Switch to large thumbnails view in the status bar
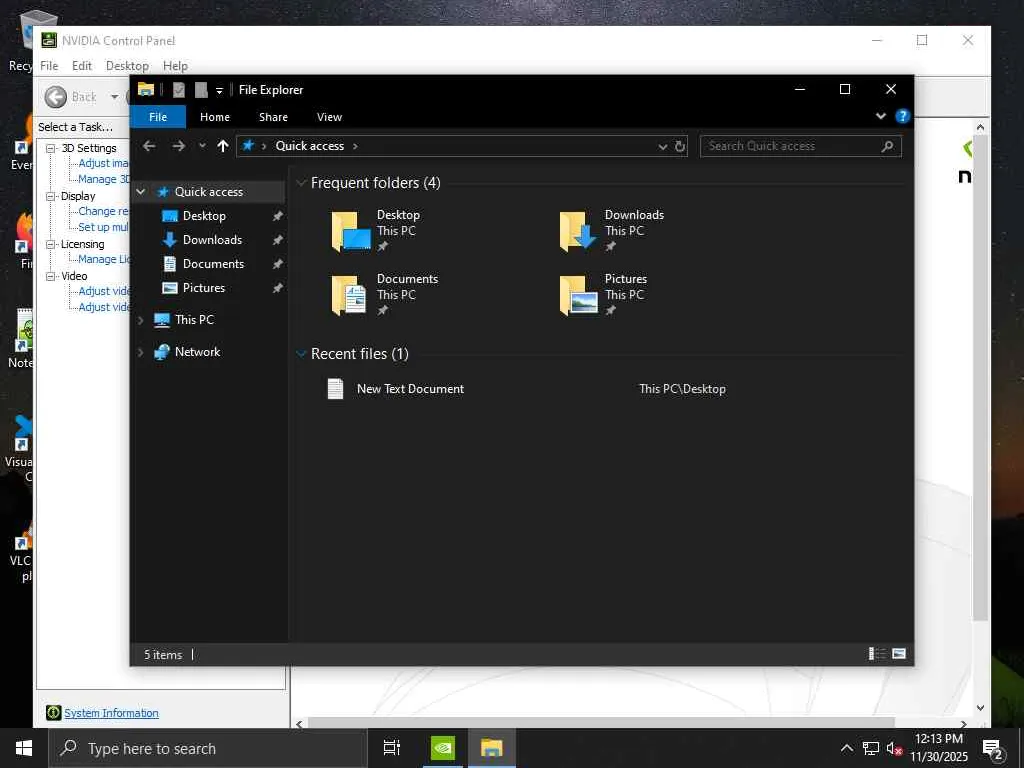The width and height of the screenshot is (1024, 768). pyautogui.click(x=899, y=654)
